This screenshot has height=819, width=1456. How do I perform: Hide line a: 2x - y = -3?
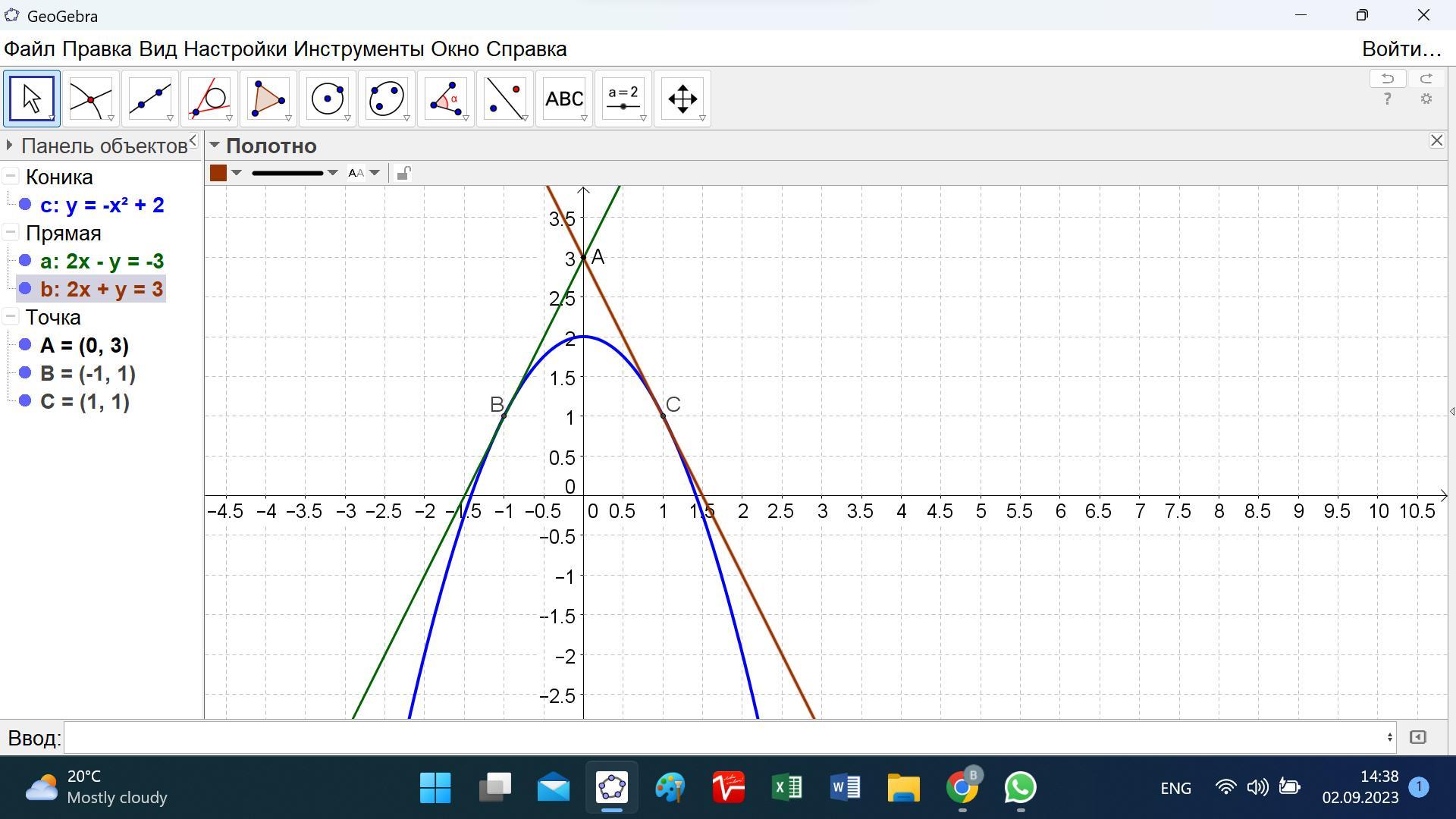pyautogui.click(x=25, y=261)
